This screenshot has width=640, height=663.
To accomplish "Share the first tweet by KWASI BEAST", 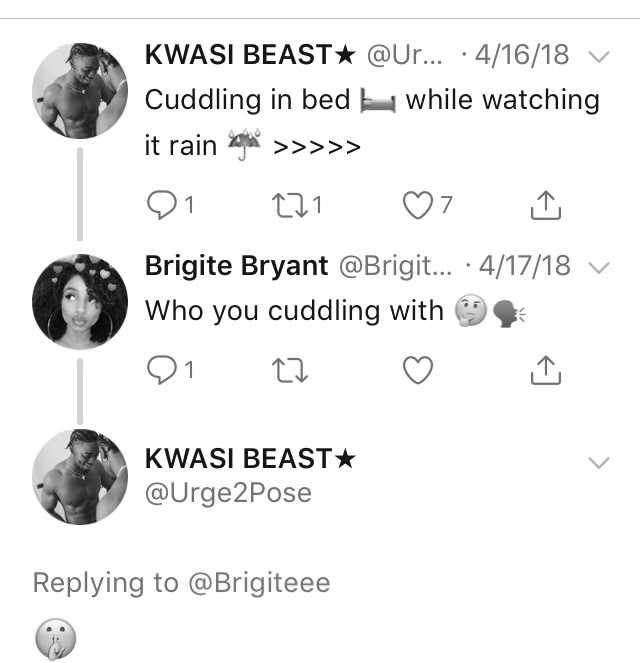I will (x=546, y=205).
